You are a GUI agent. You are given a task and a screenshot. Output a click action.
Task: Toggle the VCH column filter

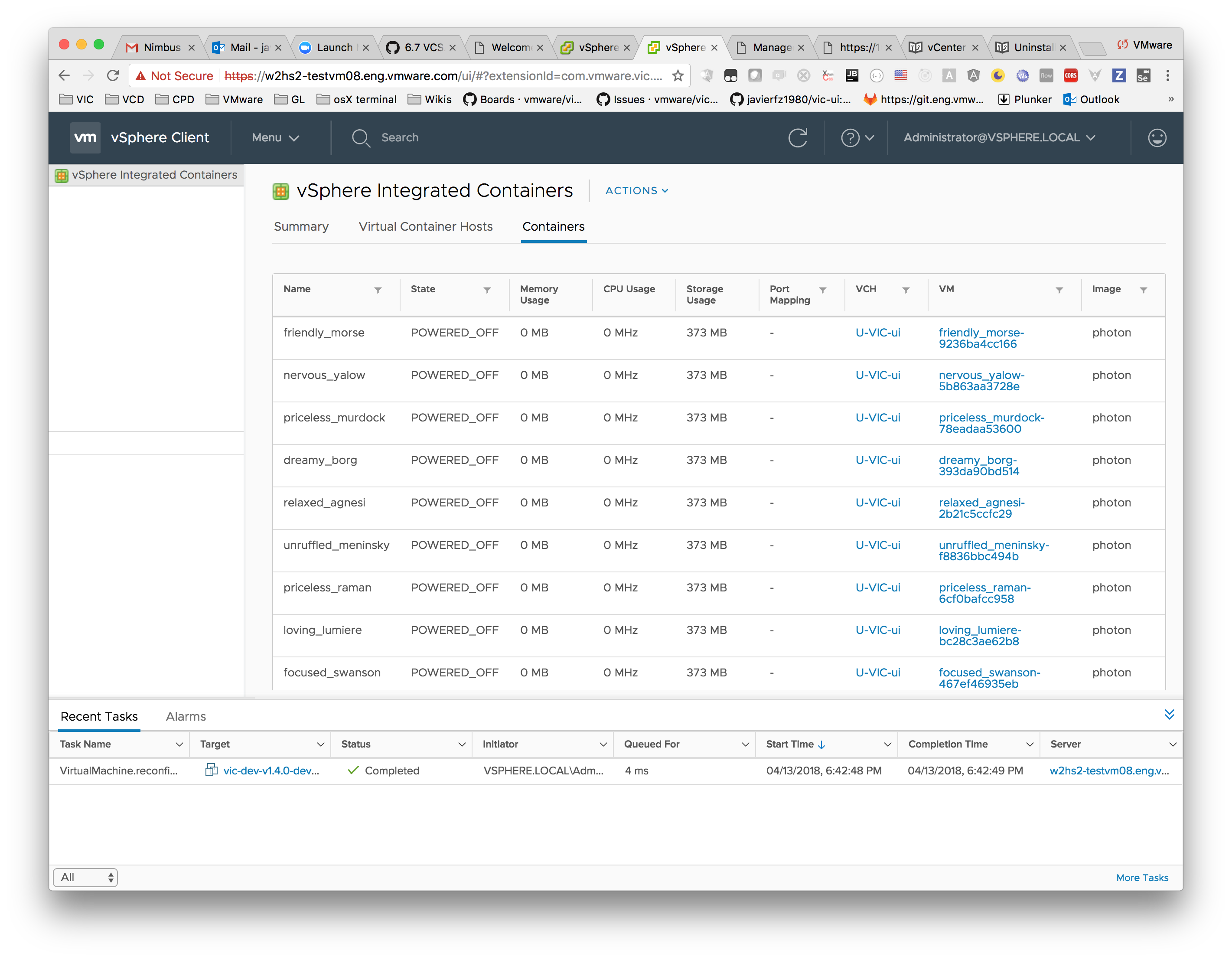[x=906, y=290]
